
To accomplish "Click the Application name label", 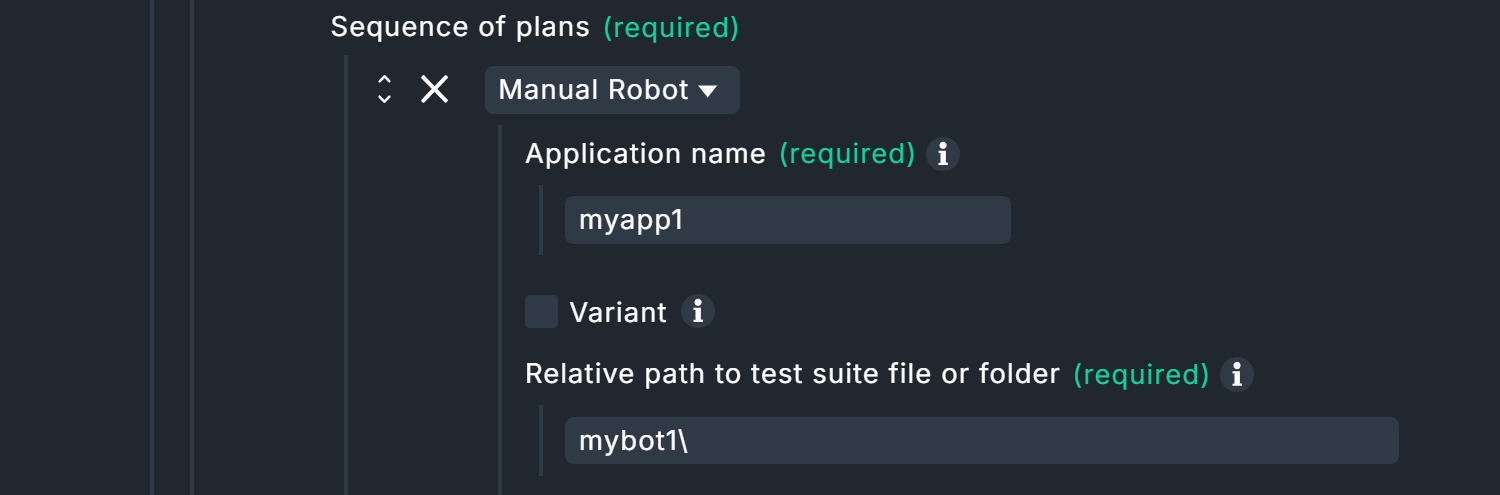I will (x=645, y=154).
